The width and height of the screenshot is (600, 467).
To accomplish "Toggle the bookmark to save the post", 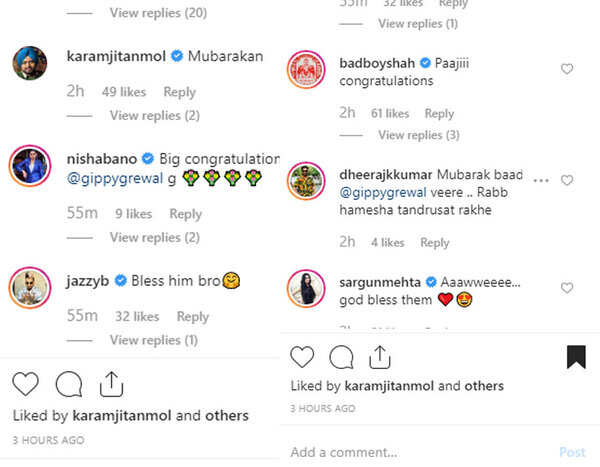I will tap(576, 357).
